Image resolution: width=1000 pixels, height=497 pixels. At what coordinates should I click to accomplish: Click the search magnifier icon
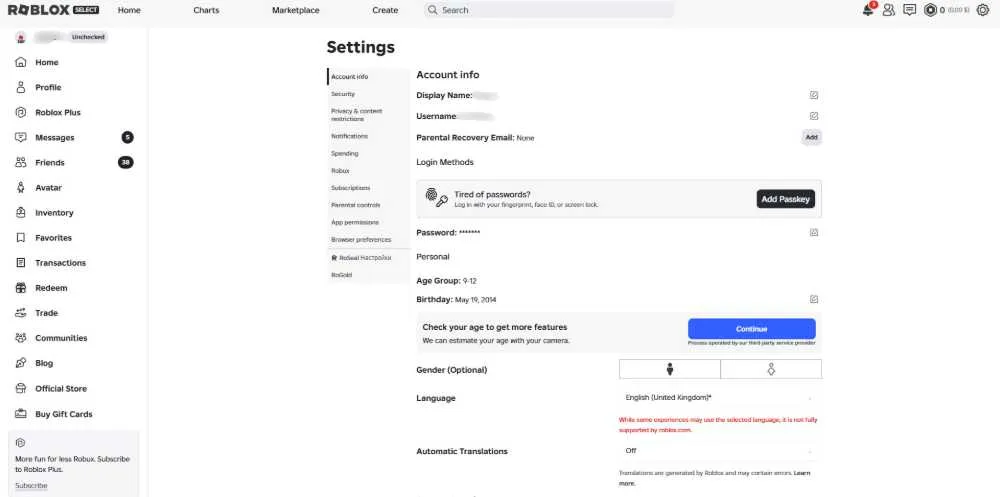point(432,10)
